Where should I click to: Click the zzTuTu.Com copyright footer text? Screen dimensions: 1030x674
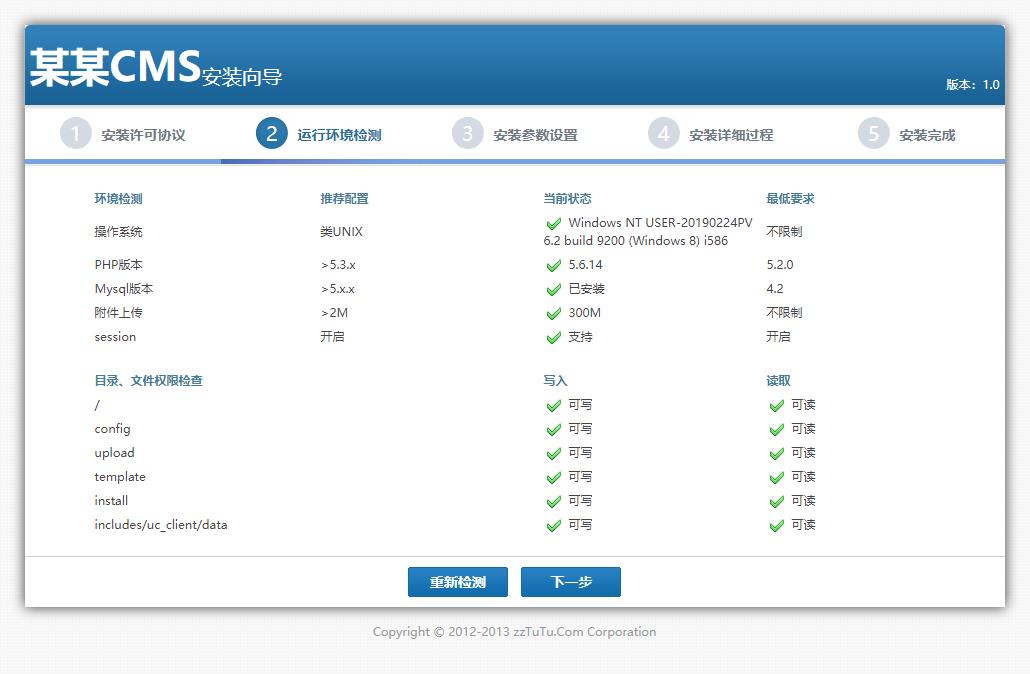point(514,632)
